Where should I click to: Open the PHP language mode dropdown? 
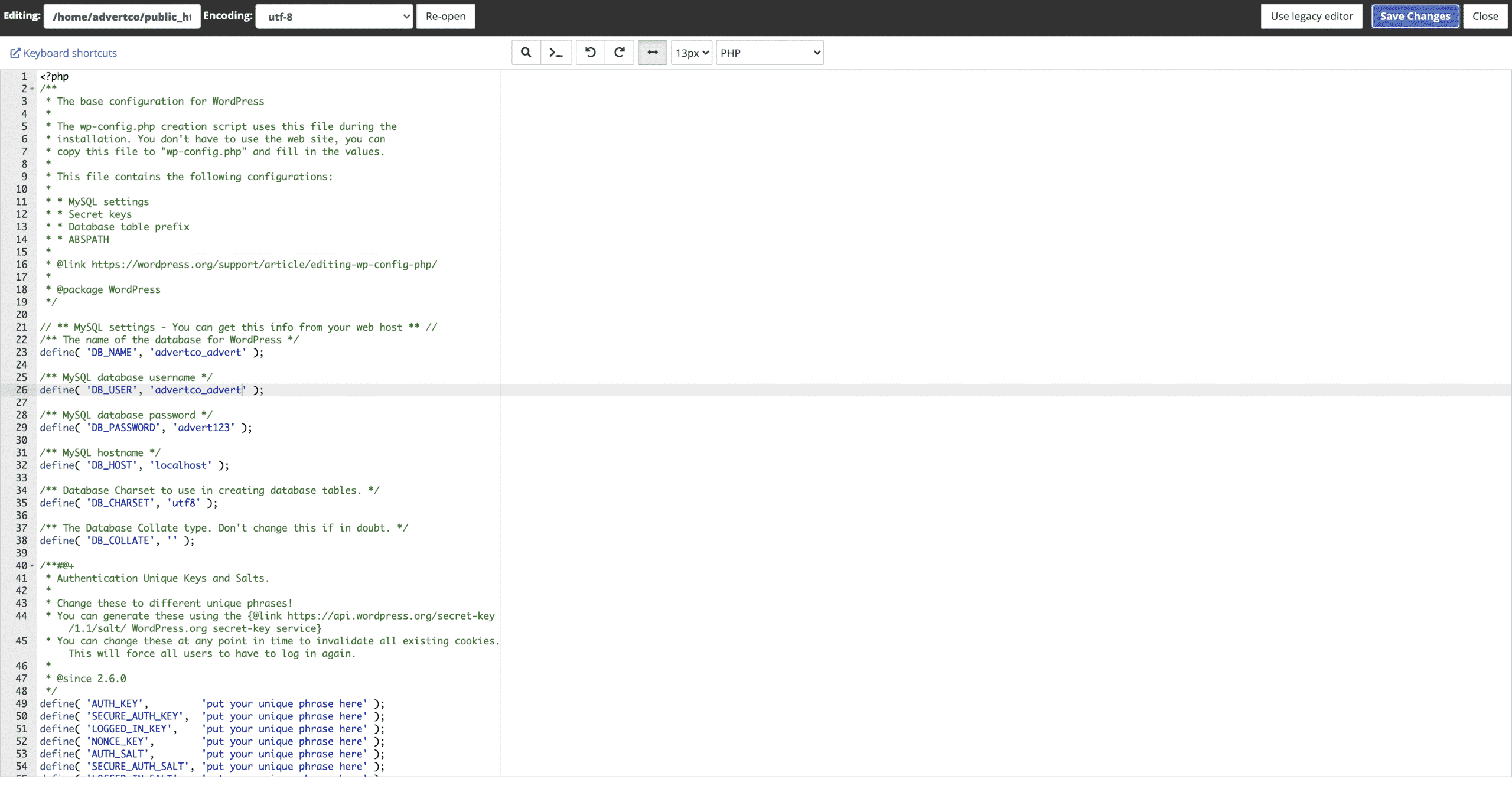[770, 53]
